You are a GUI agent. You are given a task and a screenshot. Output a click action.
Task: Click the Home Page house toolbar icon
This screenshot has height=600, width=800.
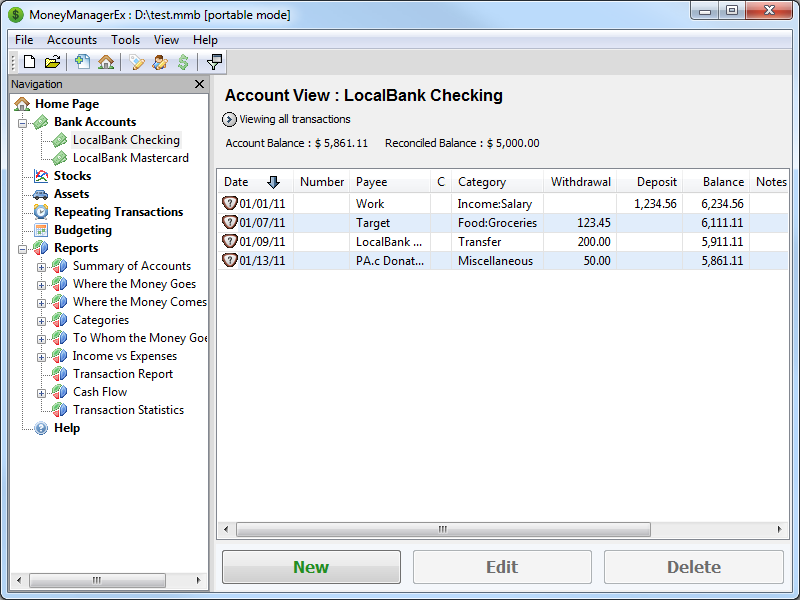[x=106, y=62]
